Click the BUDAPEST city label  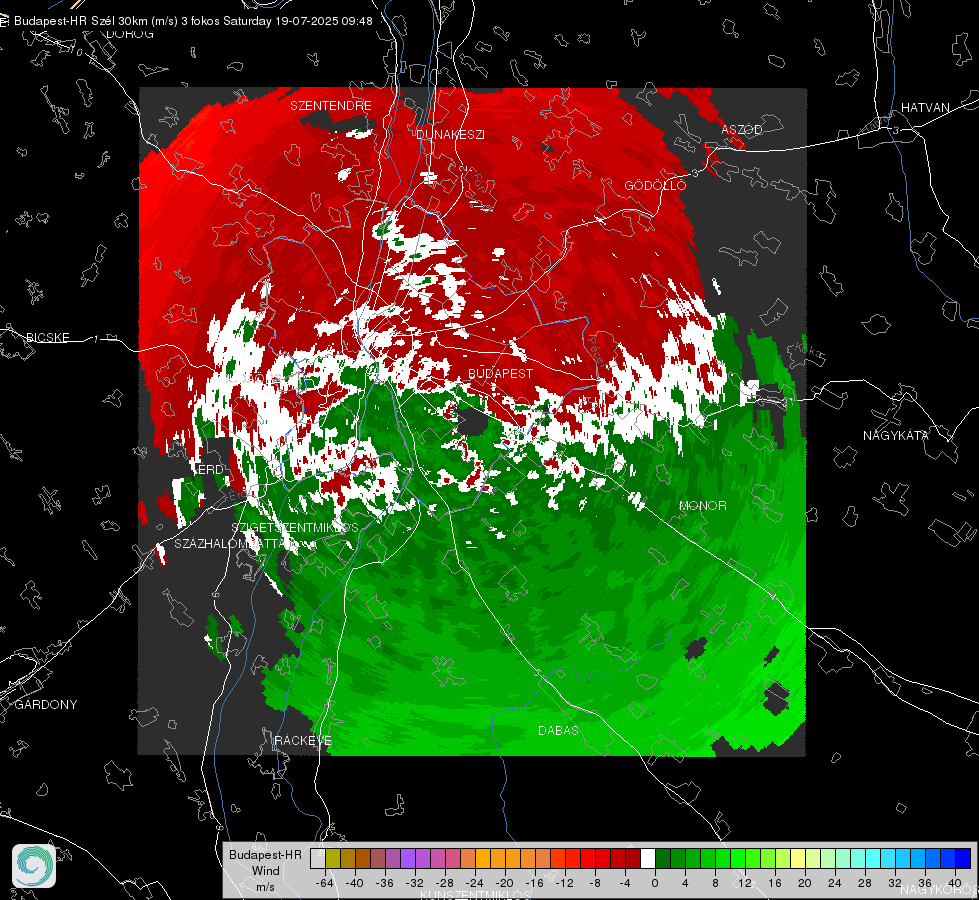[500, 373]
